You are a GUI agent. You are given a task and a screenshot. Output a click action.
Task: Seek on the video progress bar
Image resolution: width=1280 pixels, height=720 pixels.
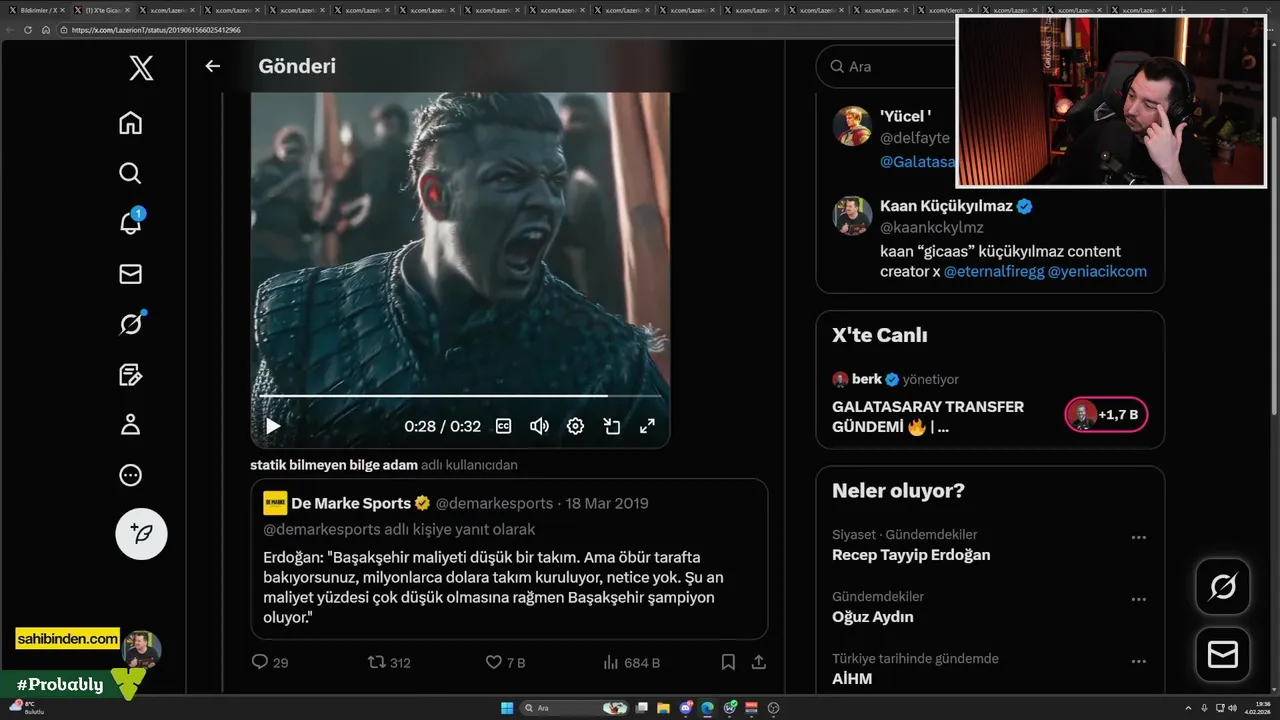pyautogui.click(x=459, y=396)
